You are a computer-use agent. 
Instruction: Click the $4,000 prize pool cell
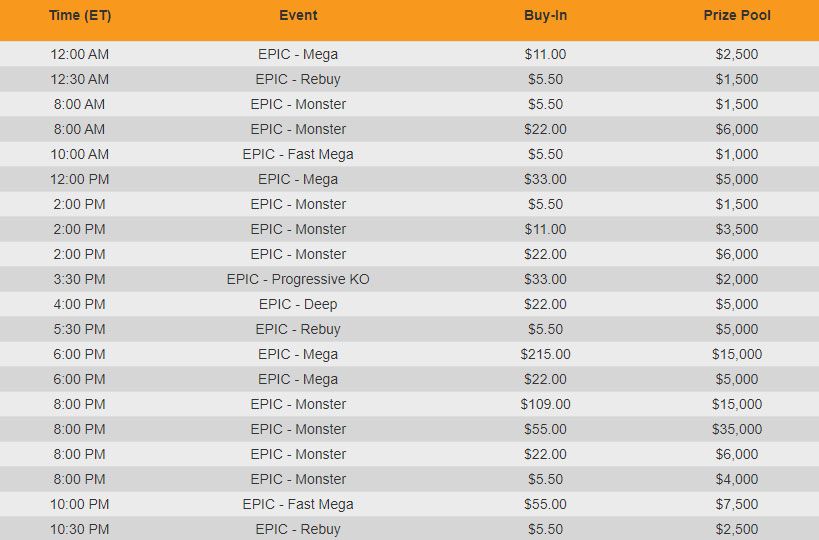pos(737,479)
